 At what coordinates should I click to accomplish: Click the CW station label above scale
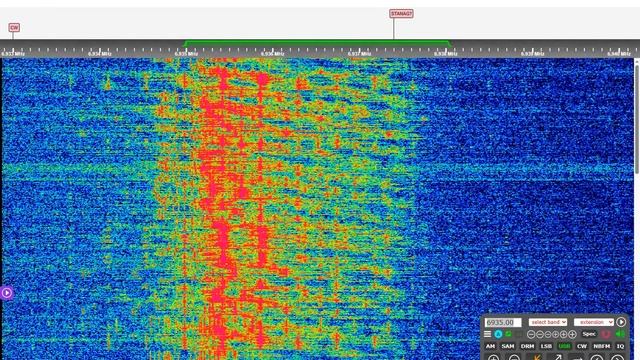pyautogui.click(x=14, y=27)
